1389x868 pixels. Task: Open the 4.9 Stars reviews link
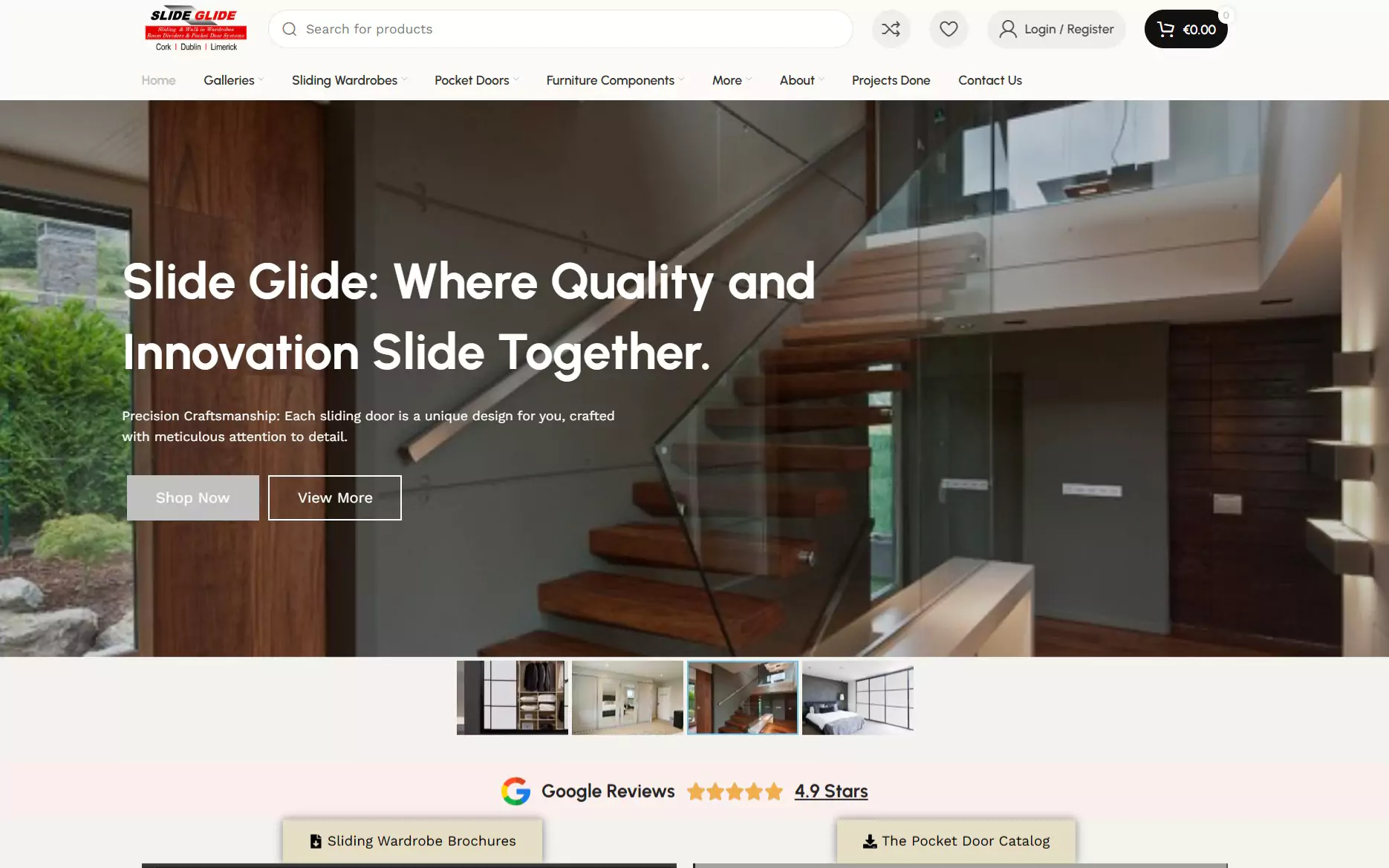point(830,792)
